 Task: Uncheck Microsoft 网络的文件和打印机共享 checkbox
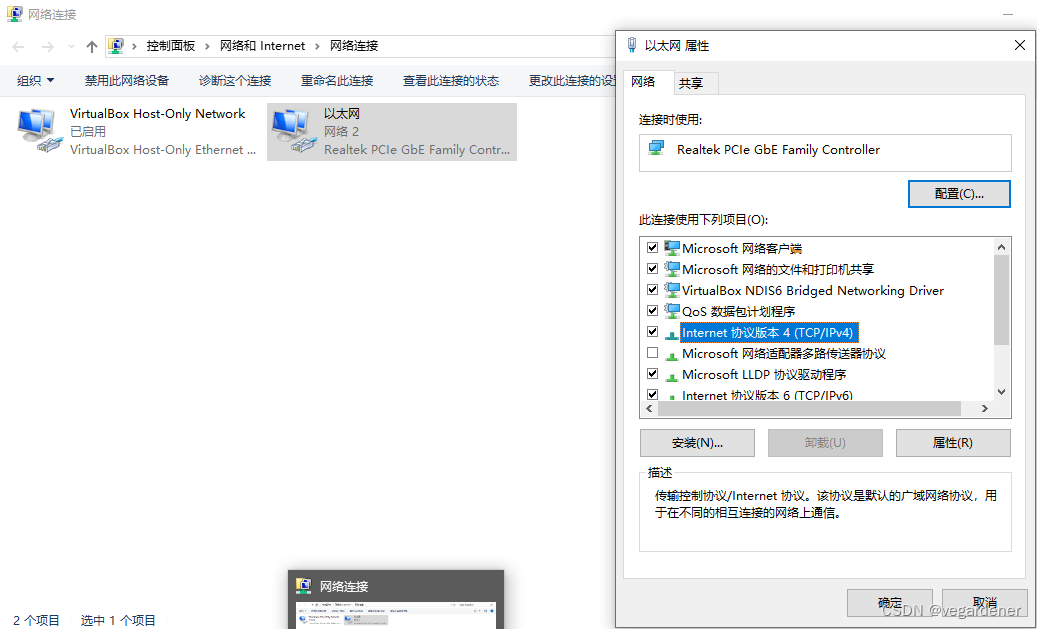652,269
